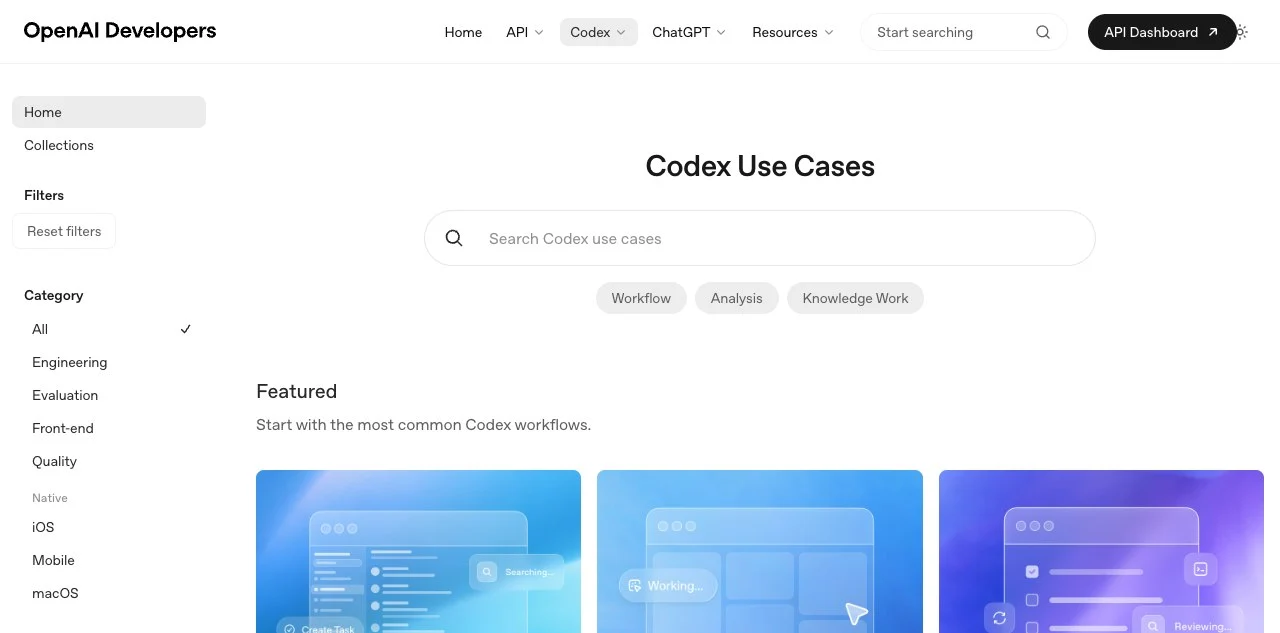Expand the ChatGPT dropdown menu

pyautogui.click(x=689, y=32)
